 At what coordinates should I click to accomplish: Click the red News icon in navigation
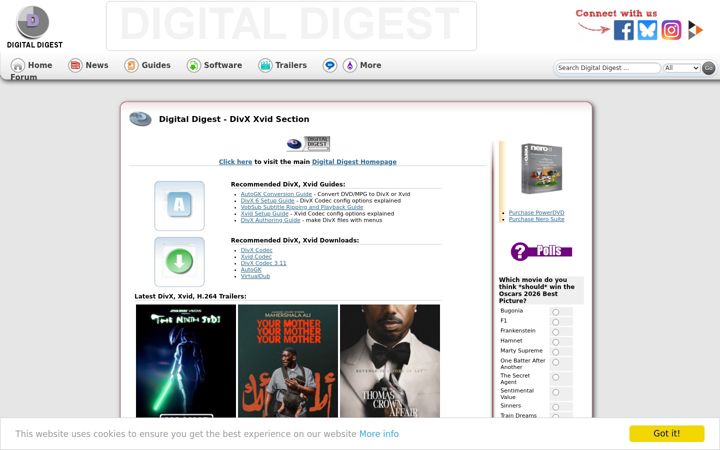click(75, 65)
